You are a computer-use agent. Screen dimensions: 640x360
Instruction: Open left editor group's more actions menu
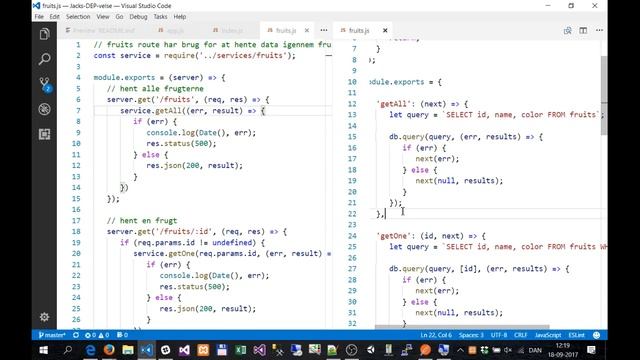coord(324,30)
